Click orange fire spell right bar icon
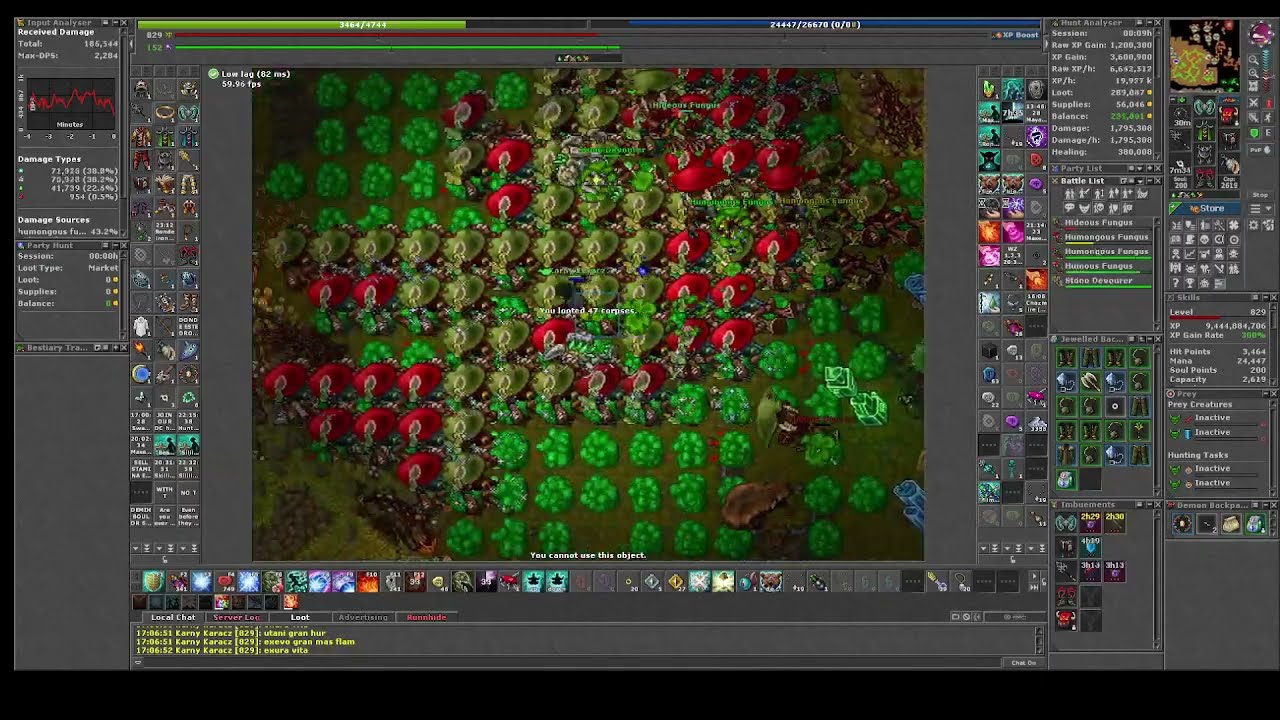Screen dimensions: 1280x720 990,232
